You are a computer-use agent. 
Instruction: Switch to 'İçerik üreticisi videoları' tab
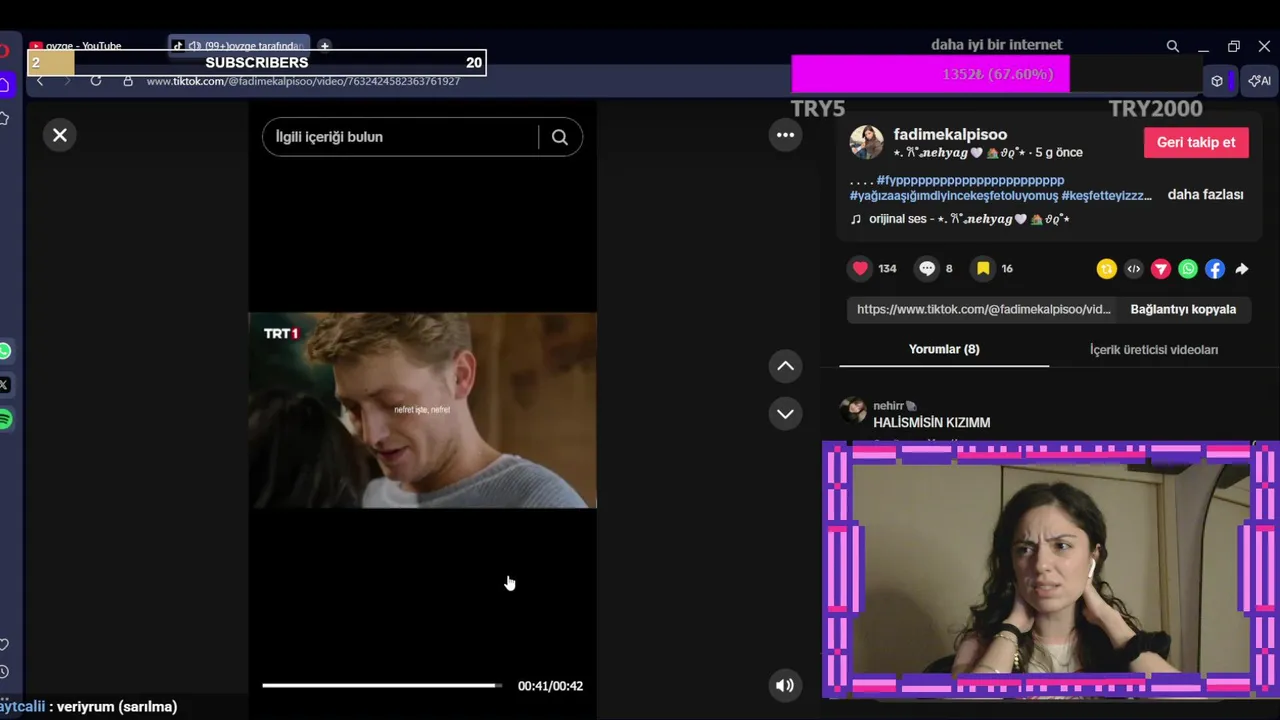(x=1154, y=349)
